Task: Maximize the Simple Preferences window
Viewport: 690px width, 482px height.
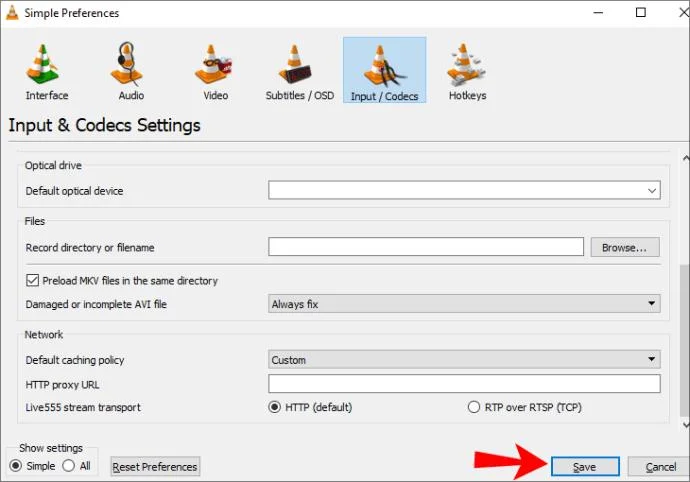Action: [641, 12]
